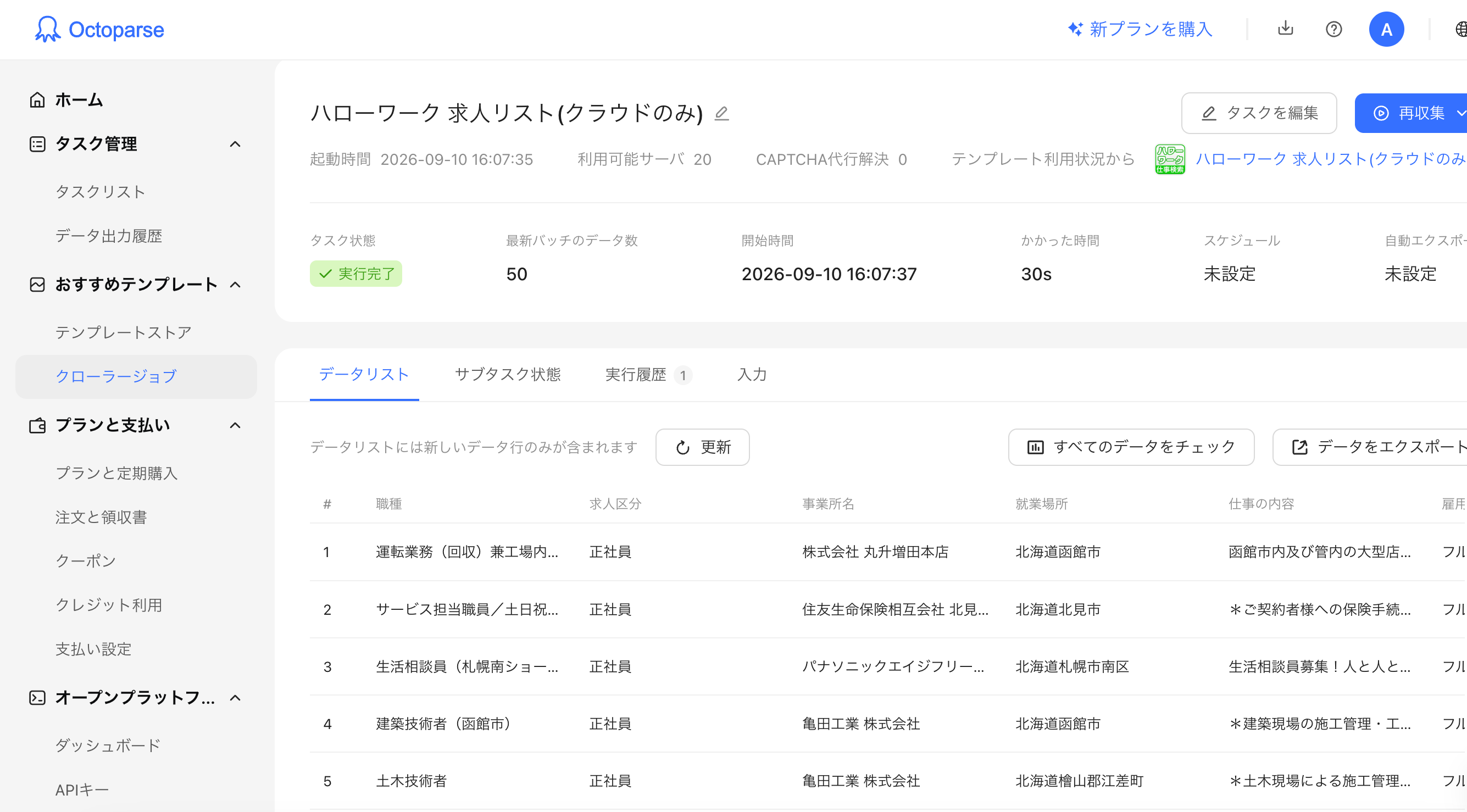Image resolution: width=1467 pixels, height=812 pixels.
Task: Click データをエクスポート button
Action: coord(1370,447)
